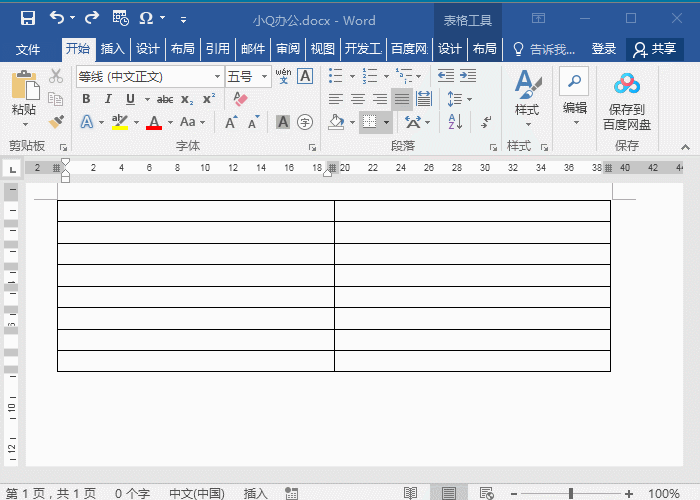
Task: Toggle superscript formatting
Action: pyautogui.click(x=209, y=99)
